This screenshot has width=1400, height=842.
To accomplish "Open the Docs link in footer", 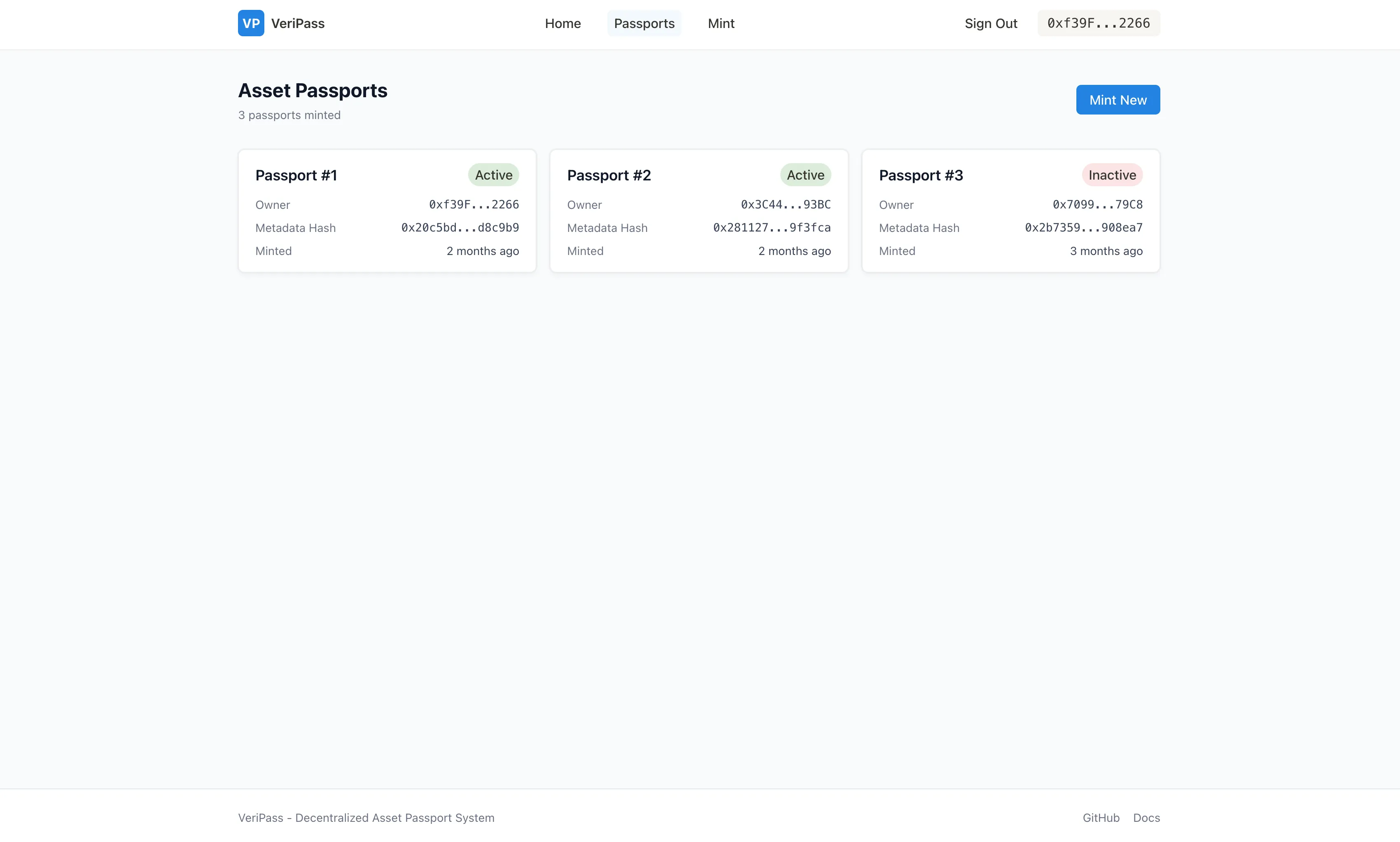I will [x=1146, y=817].
